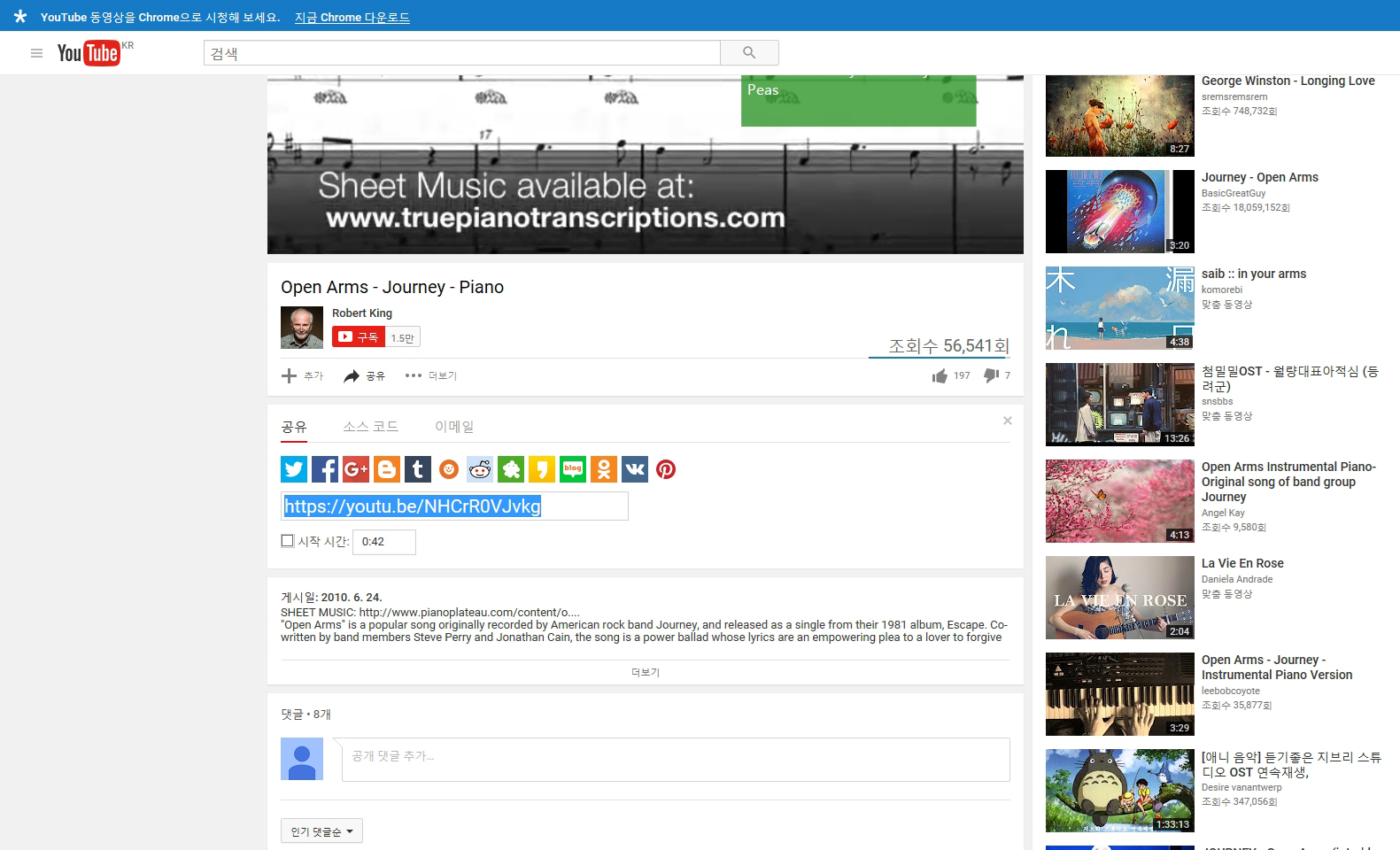
Task: Share the video on Blogger
Action: click(x=387, y=469)
